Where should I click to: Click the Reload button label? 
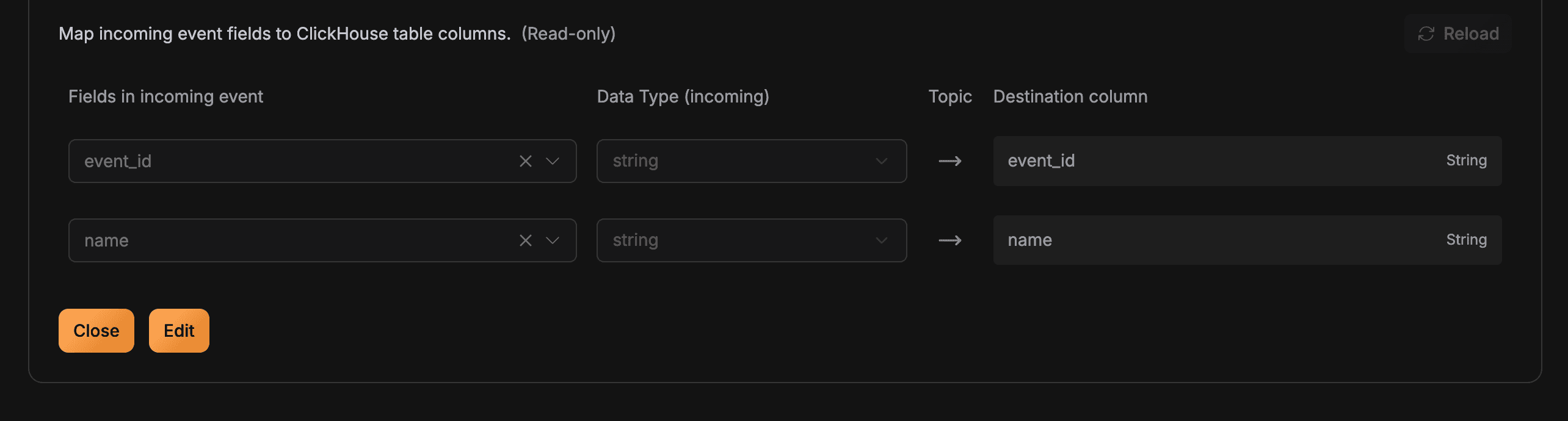point(1471,34)
